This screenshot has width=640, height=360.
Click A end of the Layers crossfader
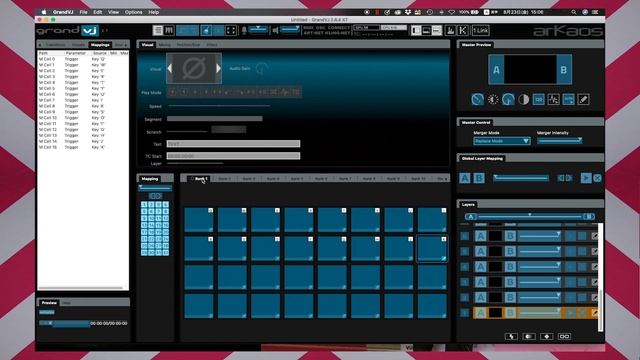471,217
